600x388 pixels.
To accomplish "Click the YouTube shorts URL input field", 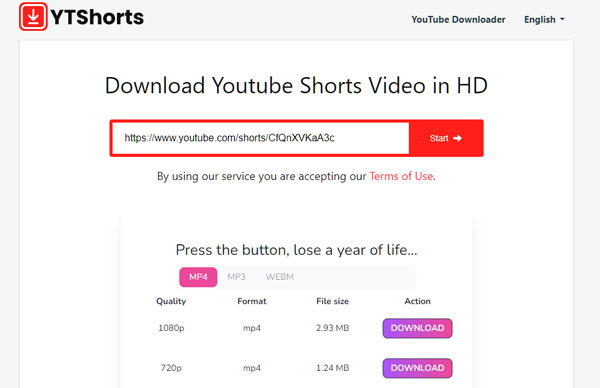I will pos(261,138).
